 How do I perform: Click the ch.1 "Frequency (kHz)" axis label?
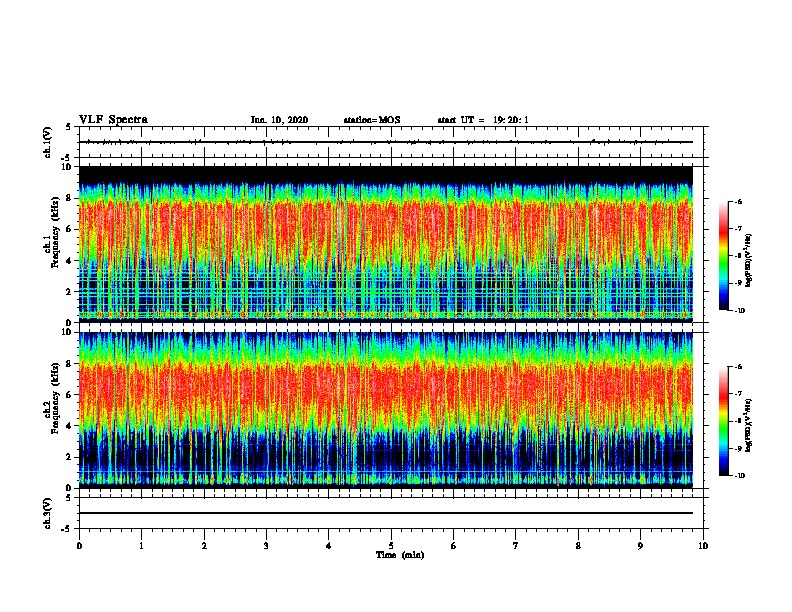pyautogui.click(x=56, y=232)
